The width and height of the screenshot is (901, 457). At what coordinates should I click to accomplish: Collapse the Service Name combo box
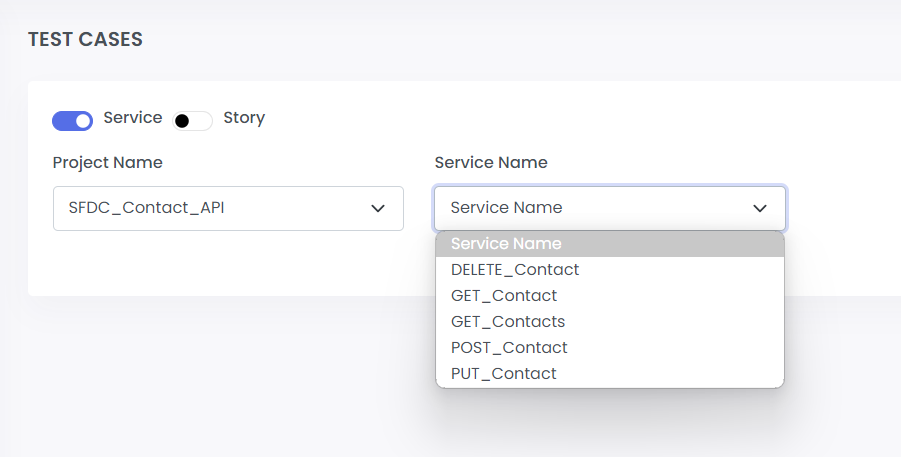(610, 208)
